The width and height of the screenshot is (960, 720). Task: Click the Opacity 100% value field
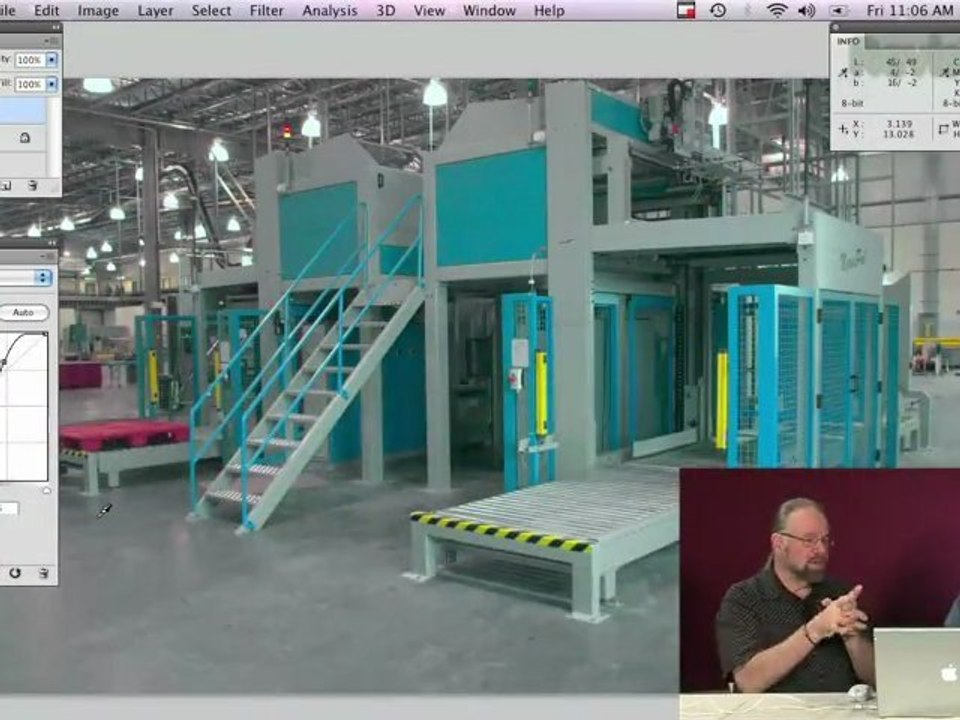(x=29, y=59)
